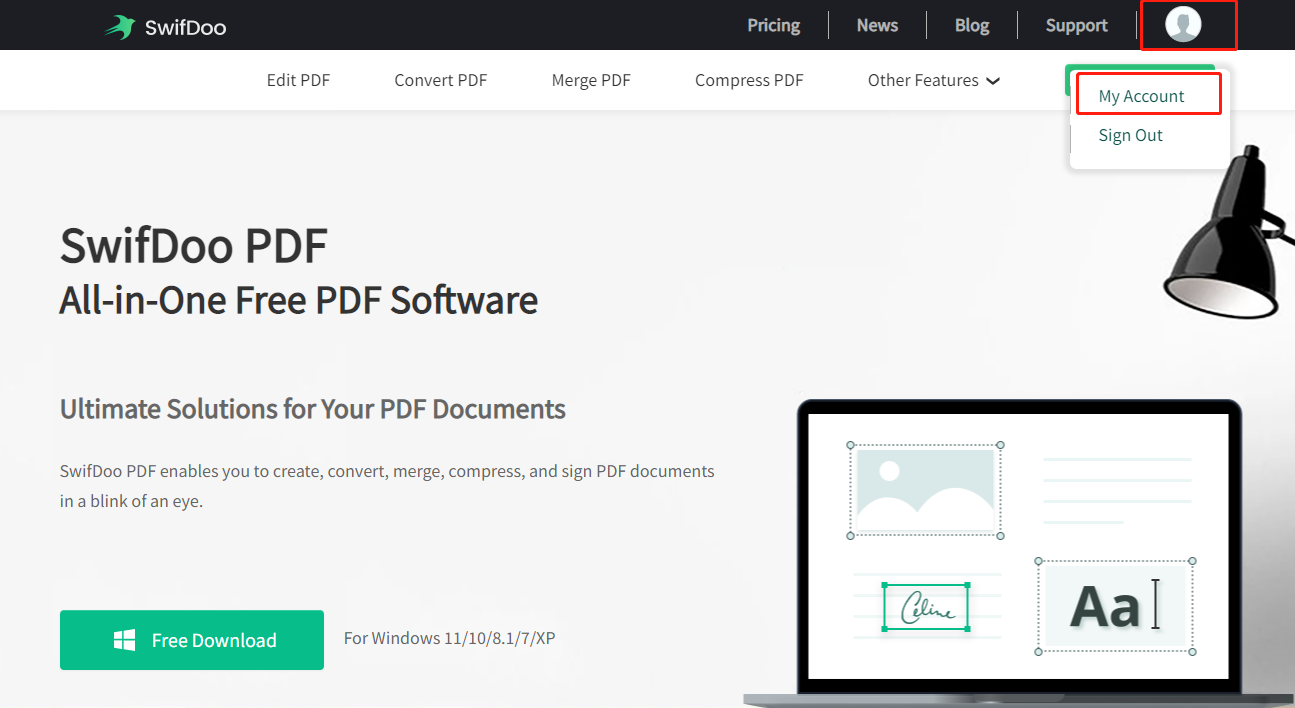Click the SwifDoo bird logo
1295x708 pixels.
119,27
